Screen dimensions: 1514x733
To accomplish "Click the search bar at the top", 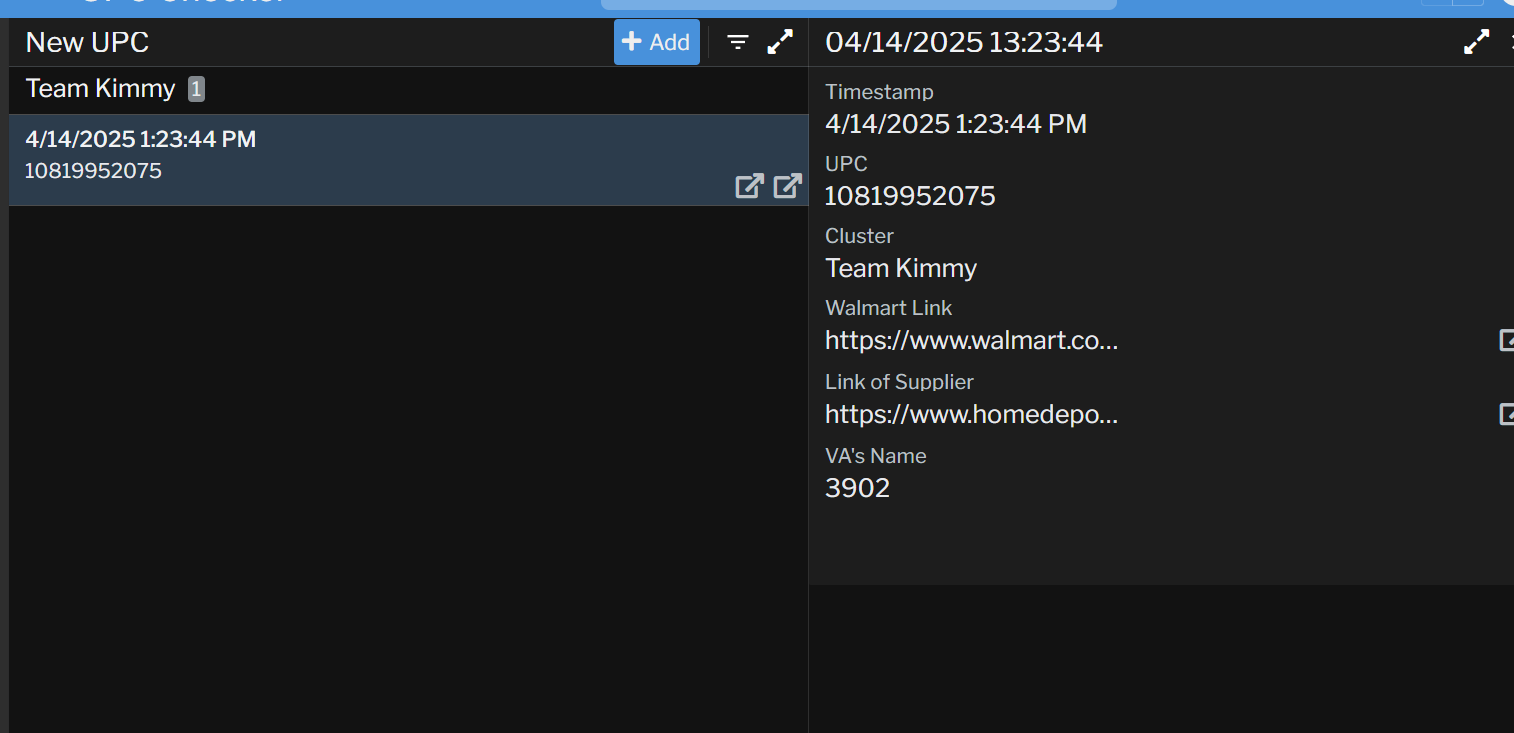I will point(858,4).
